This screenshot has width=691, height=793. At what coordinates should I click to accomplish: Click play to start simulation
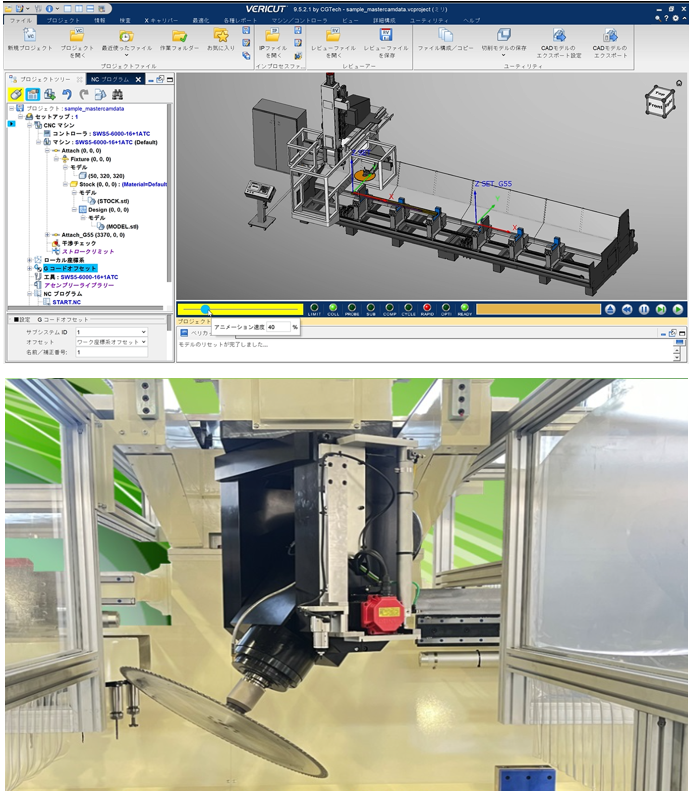click(678, 310)
